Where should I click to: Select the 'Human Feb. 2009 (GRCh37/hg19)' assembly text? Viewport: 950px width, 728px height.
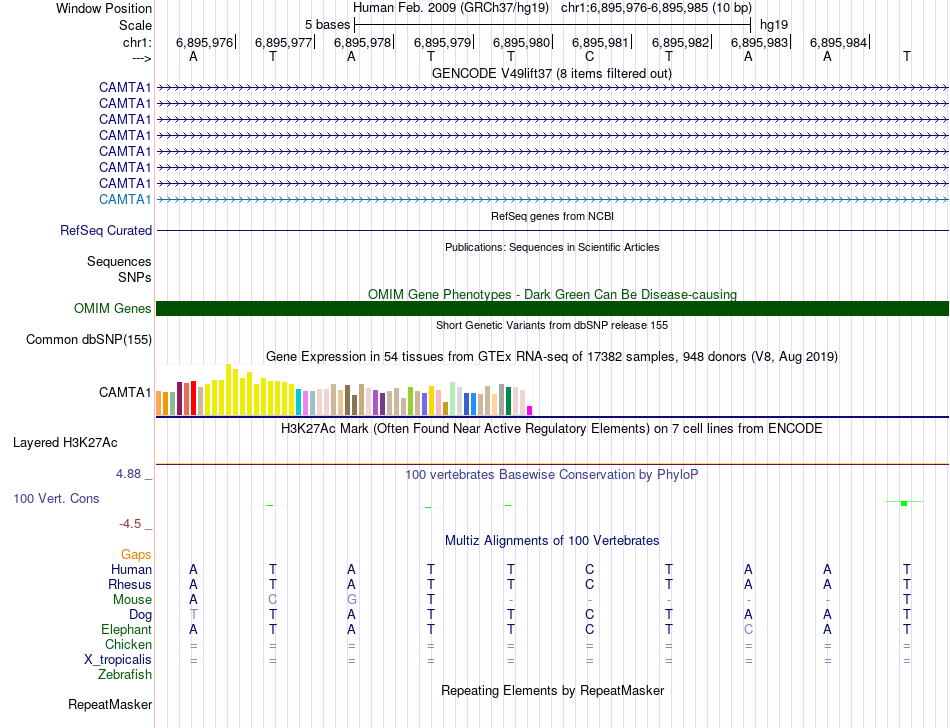pos(451,8)
